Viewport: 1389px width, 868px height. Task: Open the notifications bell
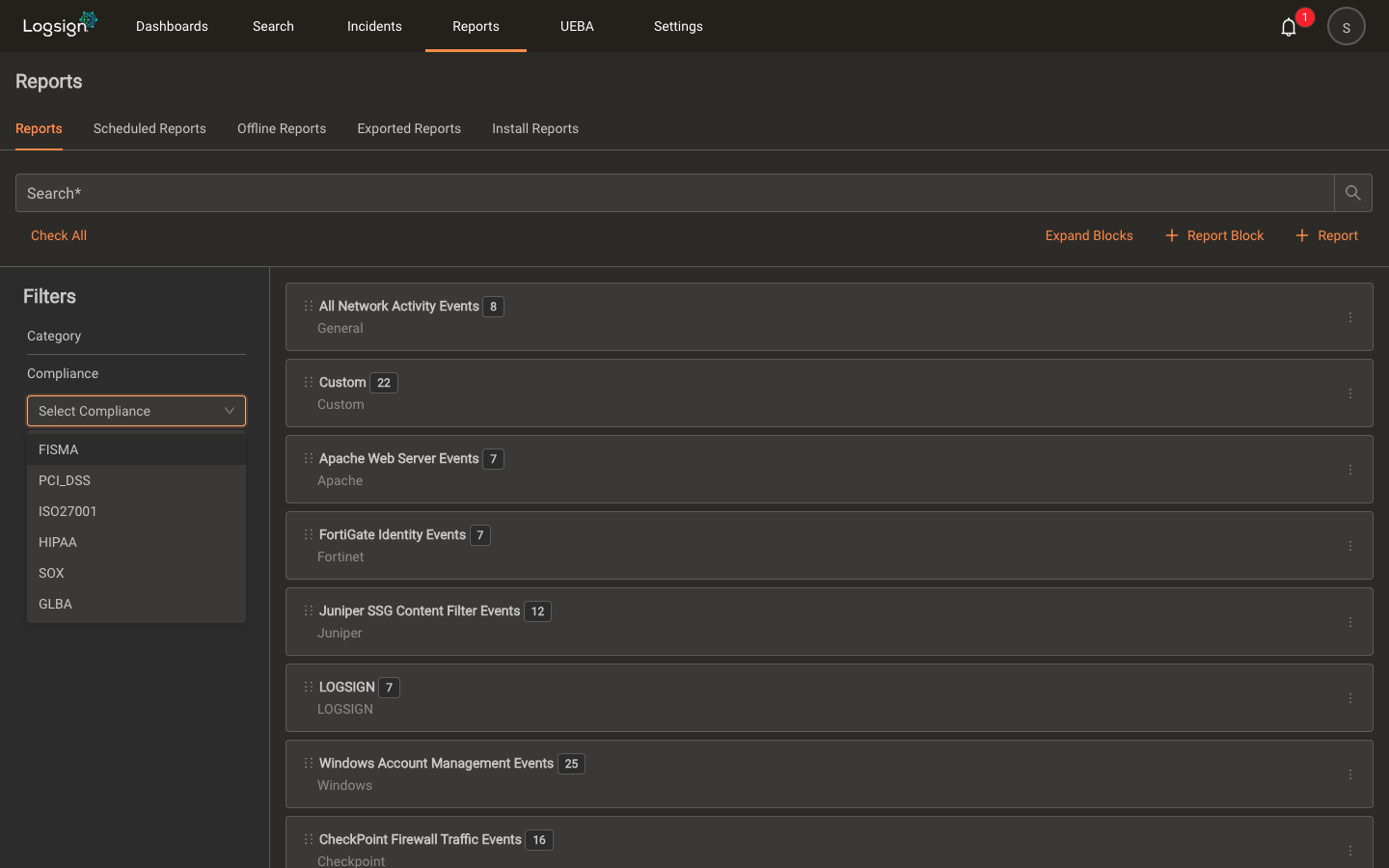pos(1288,27)
